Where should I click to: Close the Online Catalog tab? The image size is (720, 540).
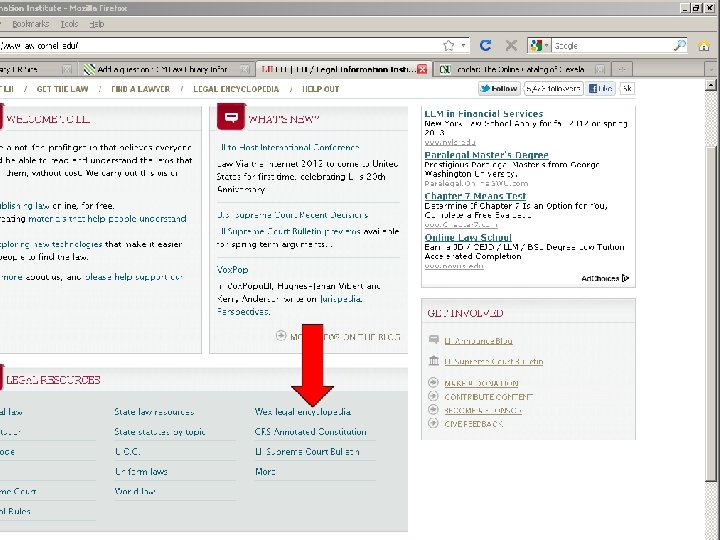coord(600,69)
